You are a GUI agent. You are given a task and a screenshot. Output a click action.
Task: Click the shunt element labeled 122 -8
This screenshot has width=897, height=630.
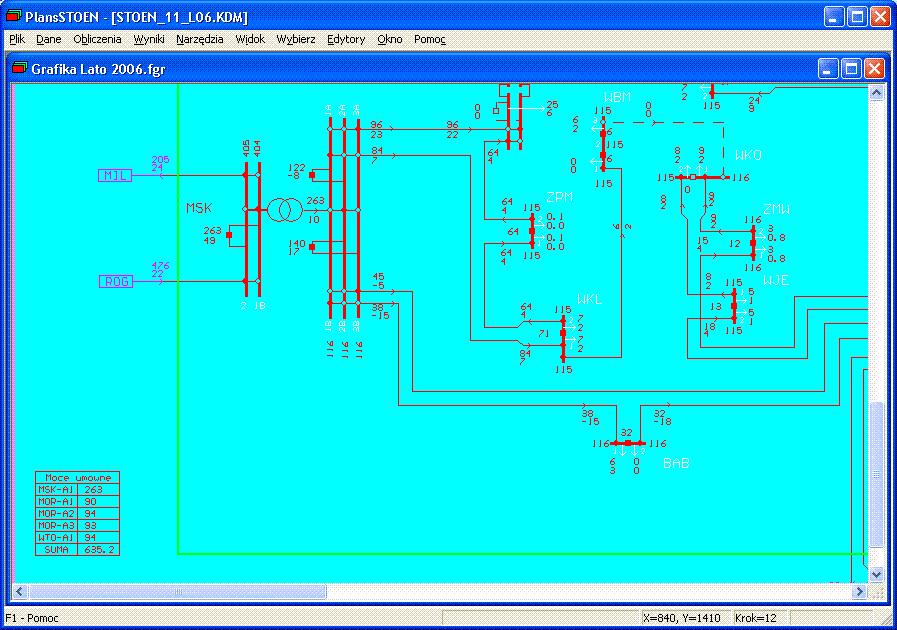pos(312,175)
